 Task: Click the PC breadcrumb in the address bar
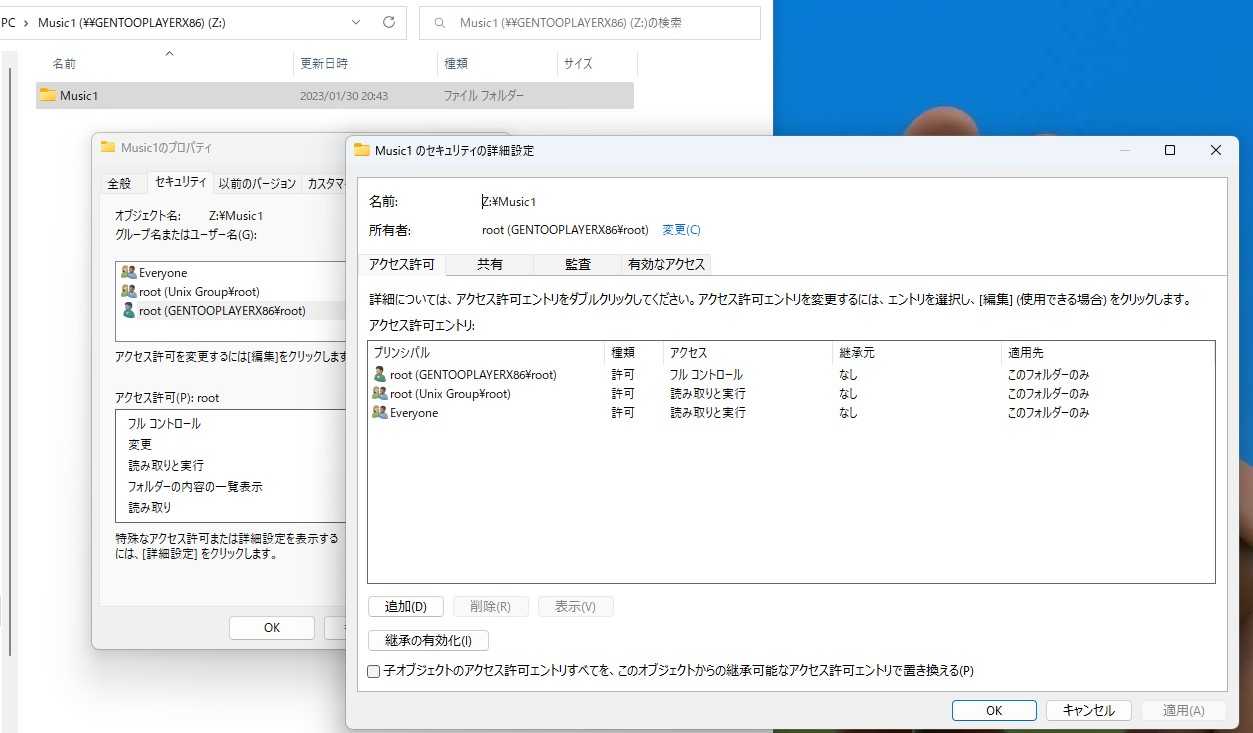[x=10, y=22]
